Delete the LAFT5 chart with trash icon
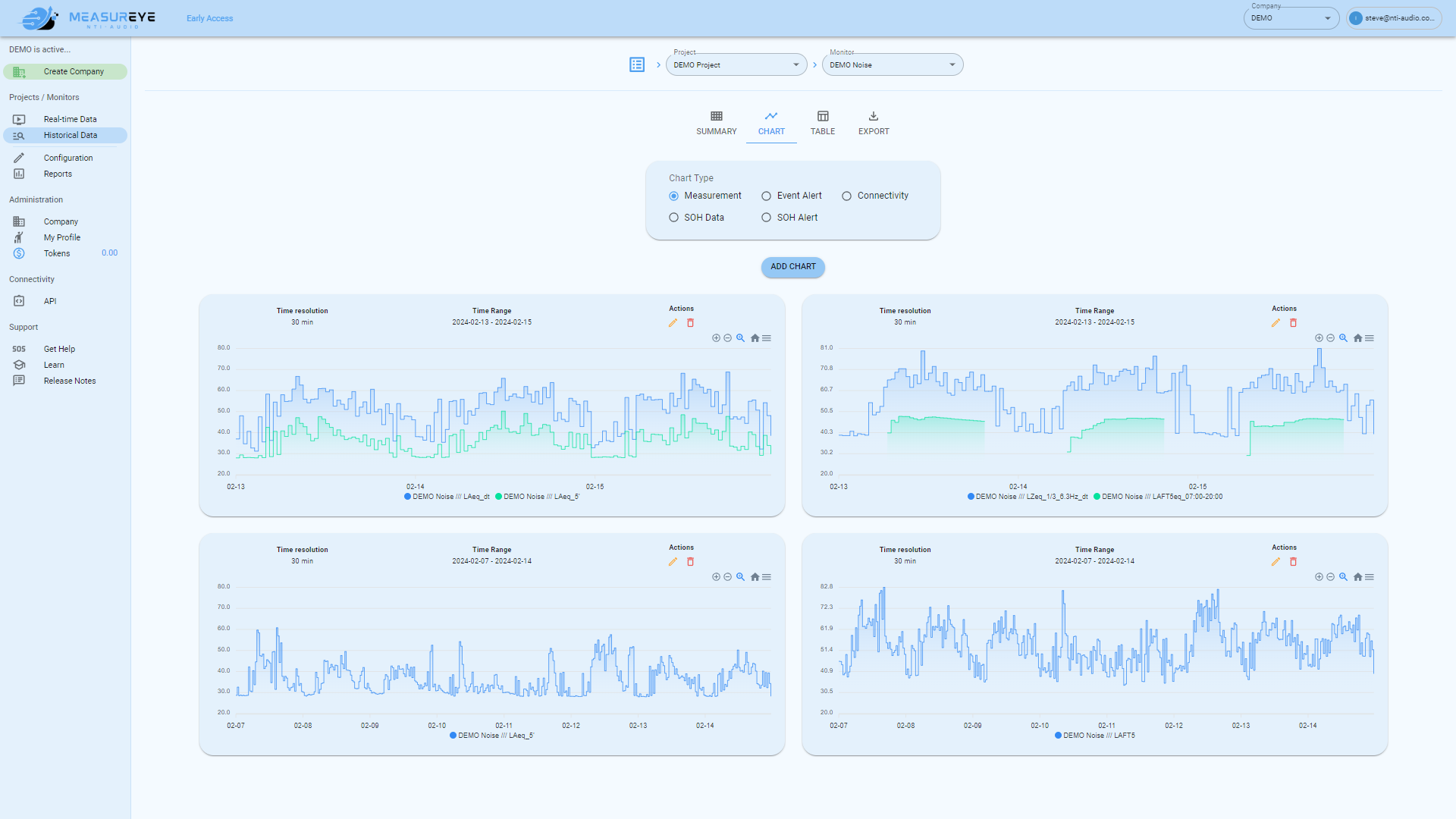The height and width of the screenshot is (819, 1456). click(x=1293, y=562)
